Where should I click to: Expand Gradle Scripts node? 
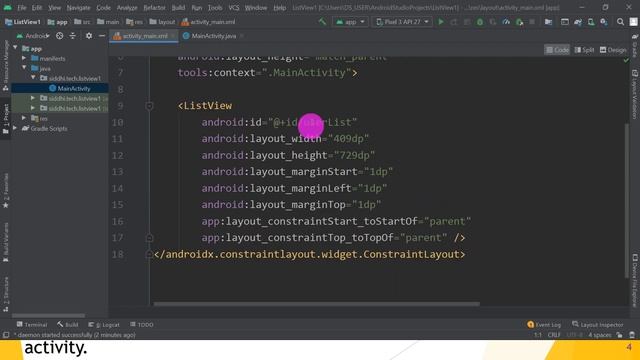coord(16,128)
